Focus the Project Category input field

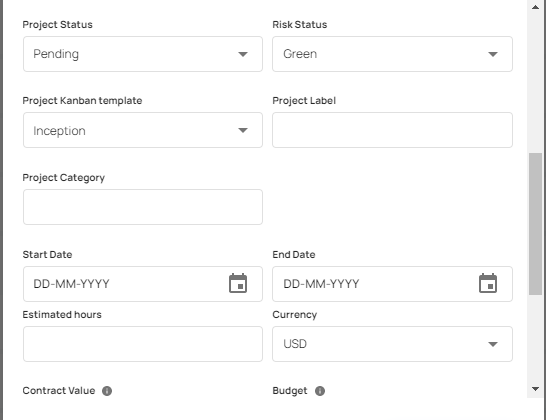[x=143, y=207]
